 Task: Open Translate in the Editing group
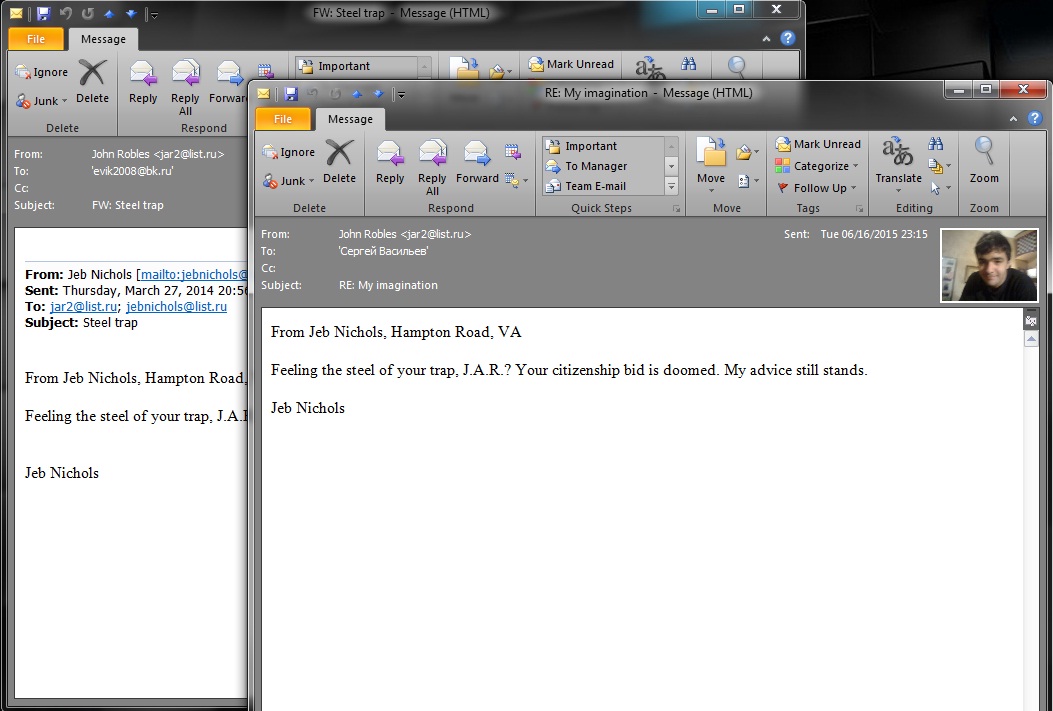(898, 164)
